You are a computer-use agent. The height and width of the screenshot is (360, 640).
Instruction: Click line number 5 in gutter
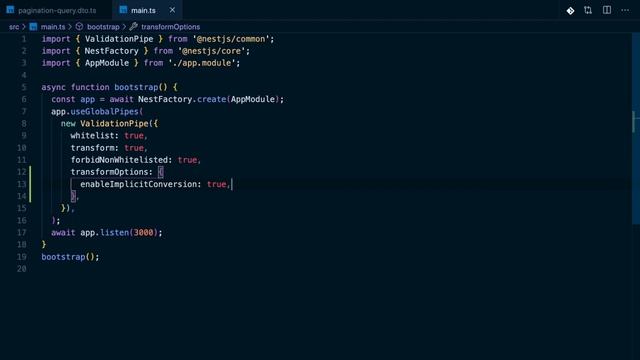tap(24, 87)
